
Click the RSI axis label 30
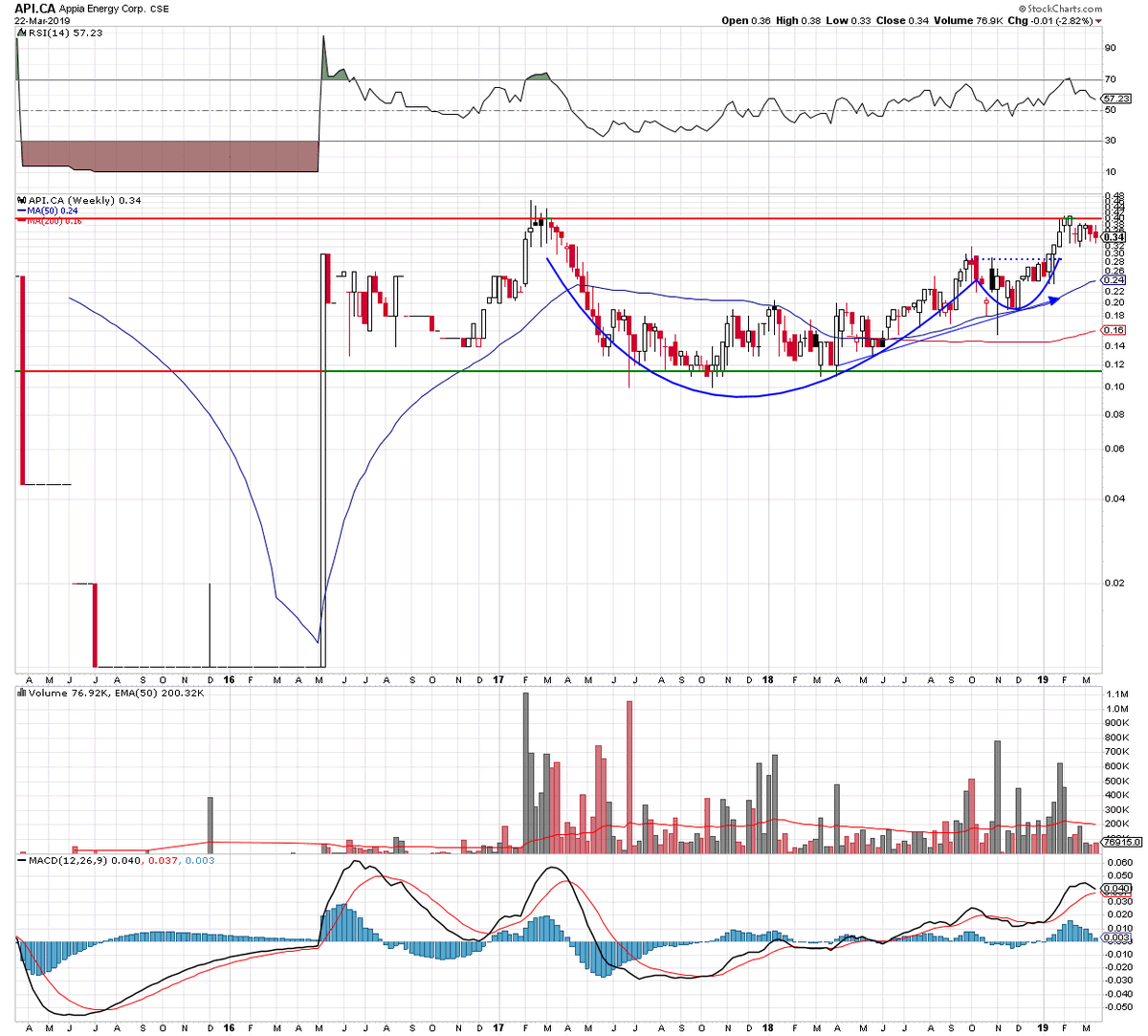1111,141
